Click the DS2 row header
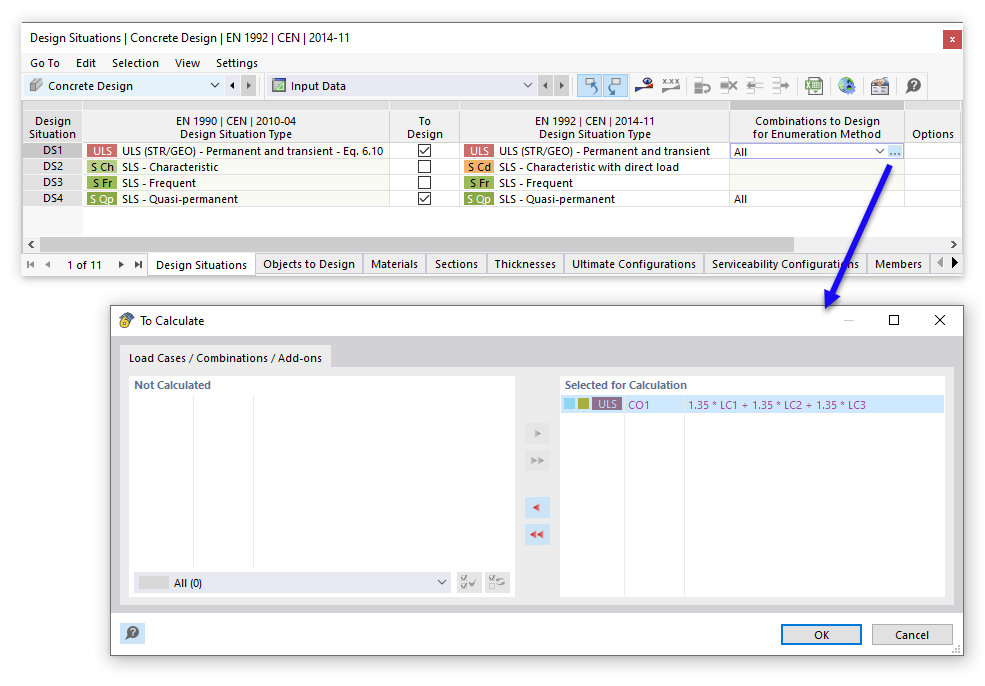This screenshot has width=985, height=686. click(x=53, y=166)
